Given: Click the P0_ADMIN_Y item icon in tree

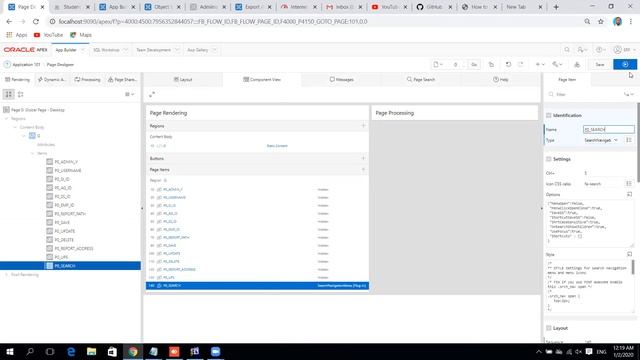Looking at the screenshot, I should click(49, 162).
